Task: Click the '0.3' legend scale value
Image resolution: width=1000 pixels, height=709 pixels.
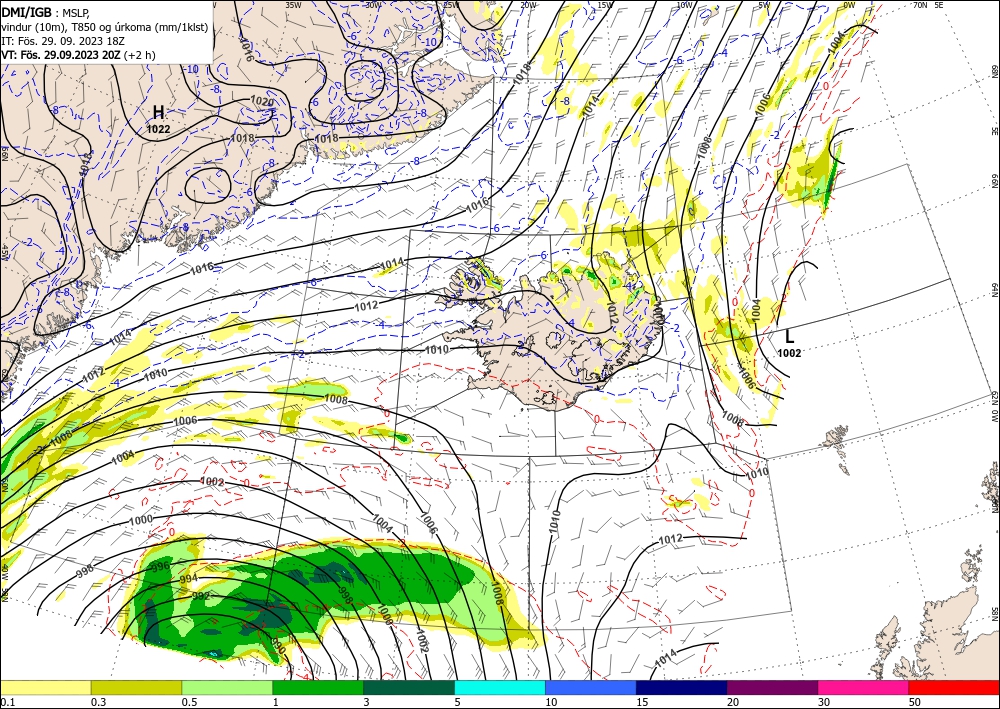Action: (x=98, y=702)
